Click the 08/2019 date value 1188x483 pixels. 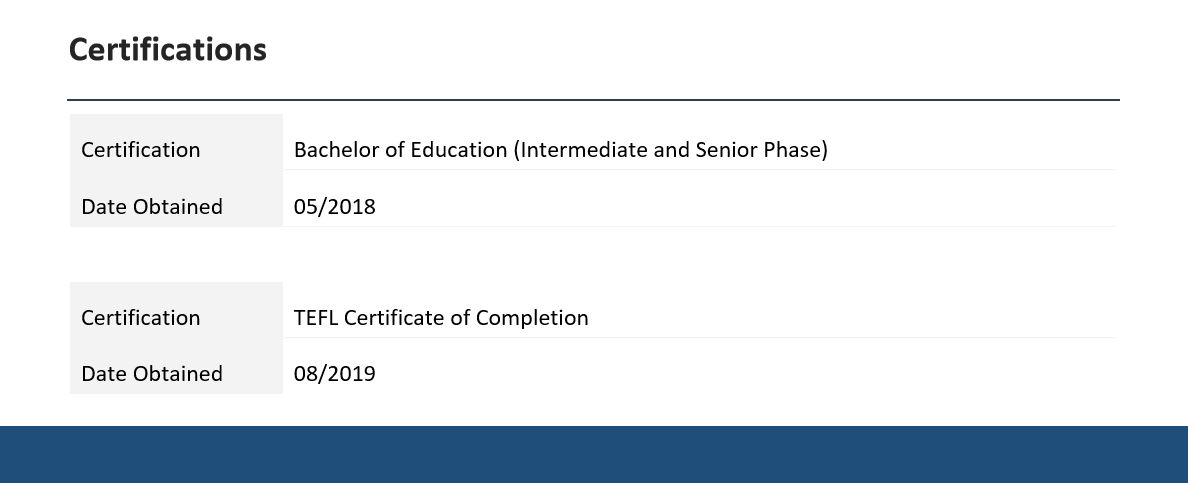(x=335, y=374)
